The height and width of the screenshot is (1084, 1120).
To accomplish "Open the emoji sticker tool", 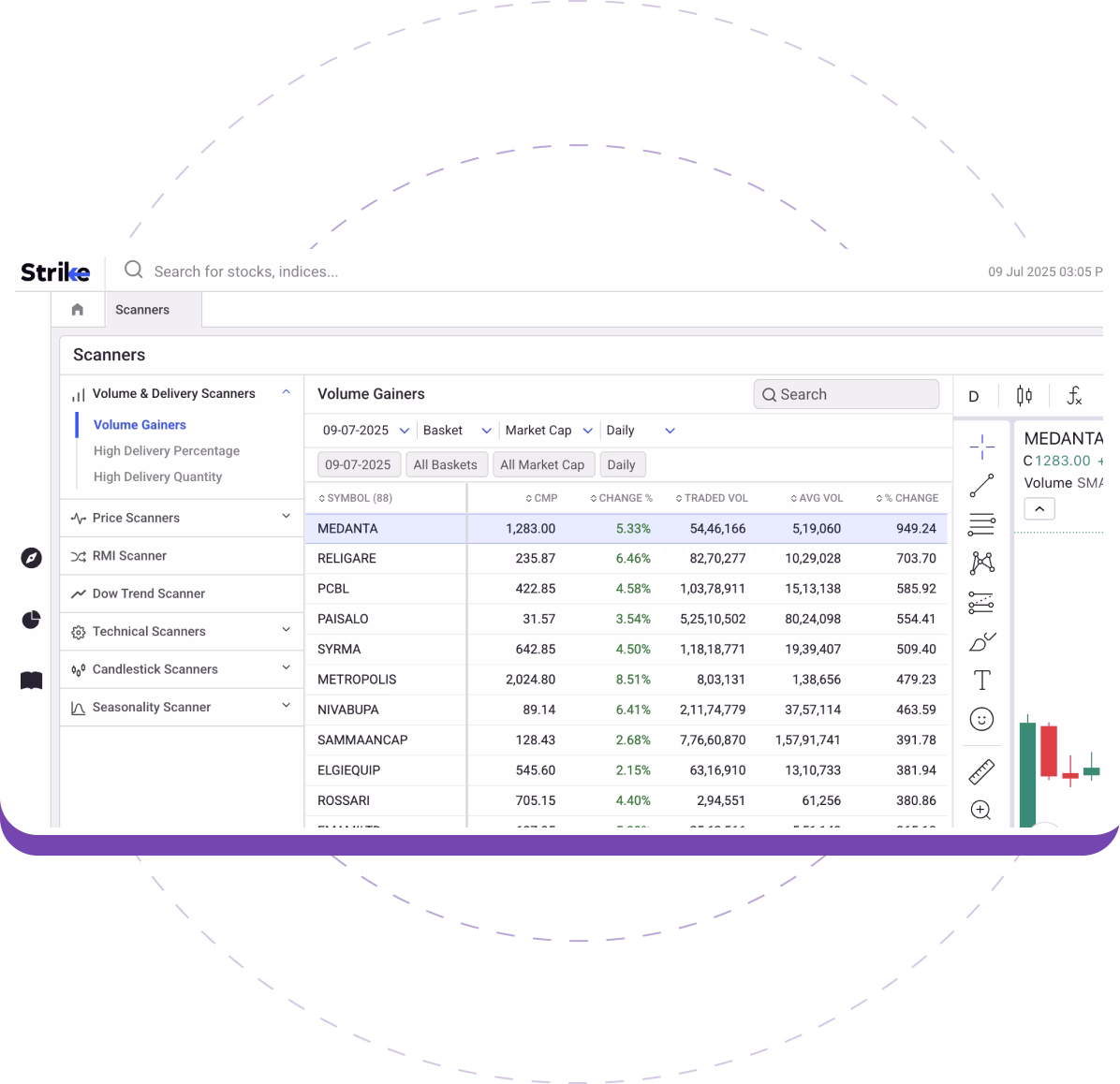I will coord(981,719).
